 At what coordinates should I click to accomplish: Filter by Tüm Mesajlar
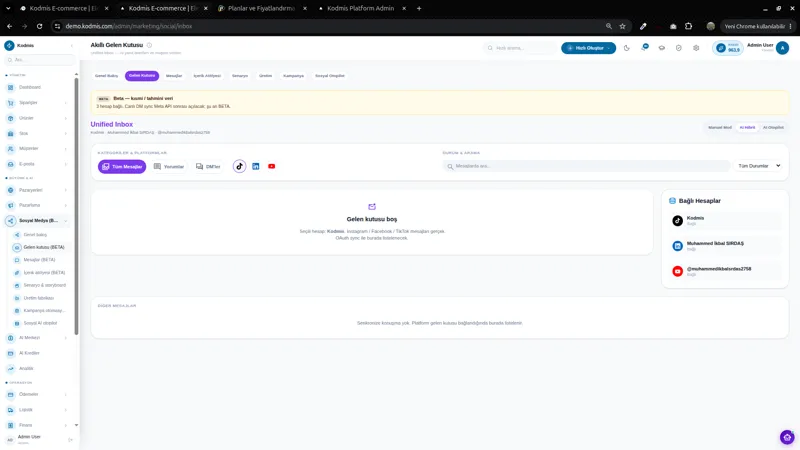(x=122, y=166)
